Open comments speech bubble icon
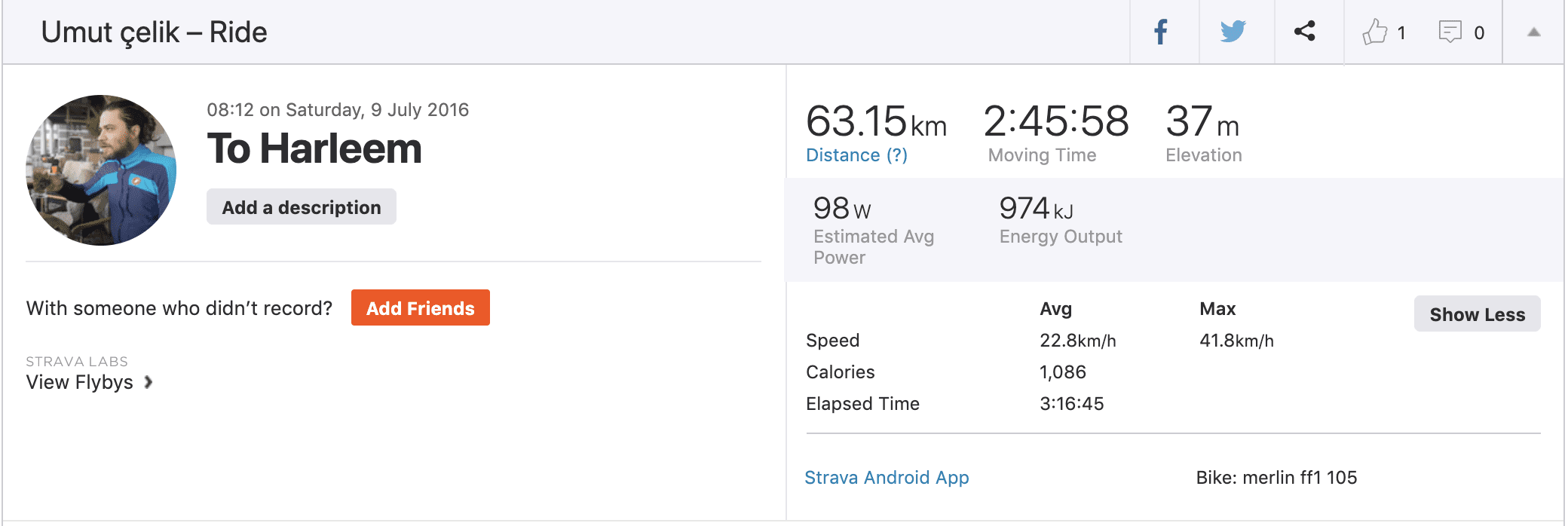The height and width of the screenshot is (526, 1568). [x=1450, y=32]
